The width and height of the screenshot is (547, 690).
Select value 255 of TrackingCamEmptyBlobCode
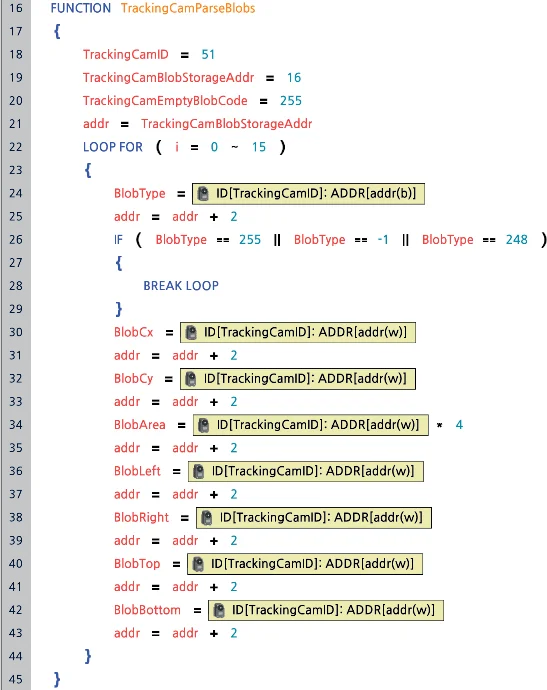pyautogui.click(x=291, y=101)
